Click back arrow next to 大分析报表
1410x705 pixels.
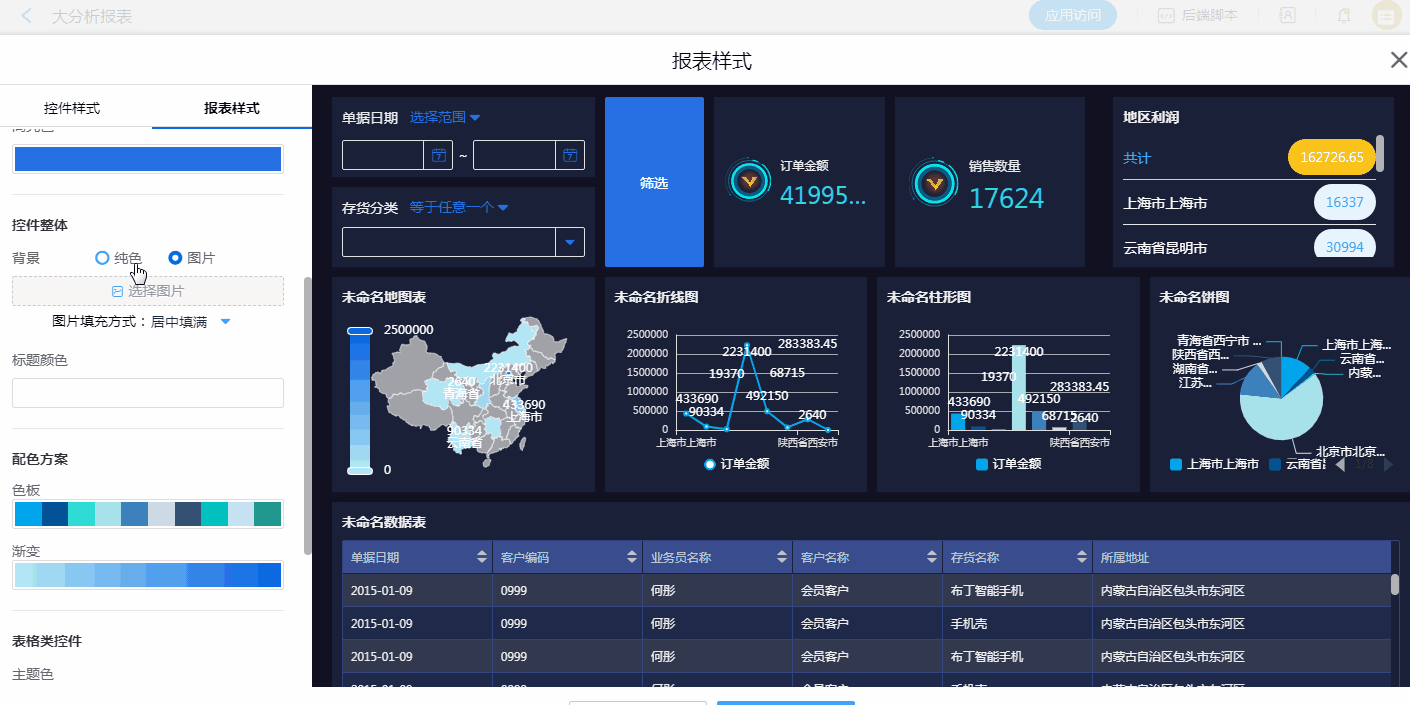pyautogui.click(x=27, y=16)
